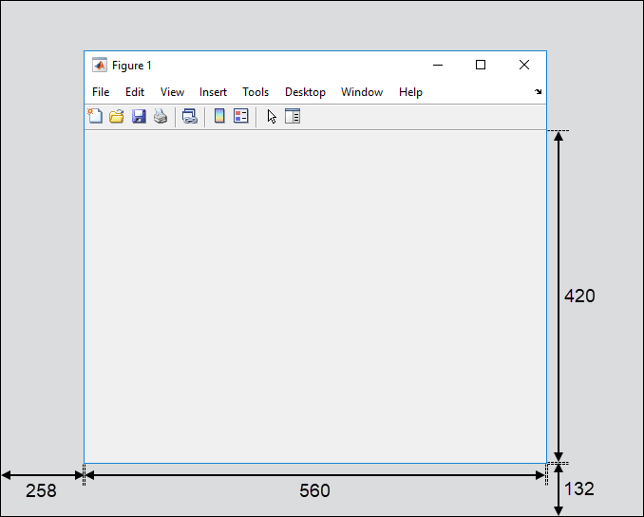Open the Edit menu
Screen dimensions: 644x517
click(x=135, y=92)
